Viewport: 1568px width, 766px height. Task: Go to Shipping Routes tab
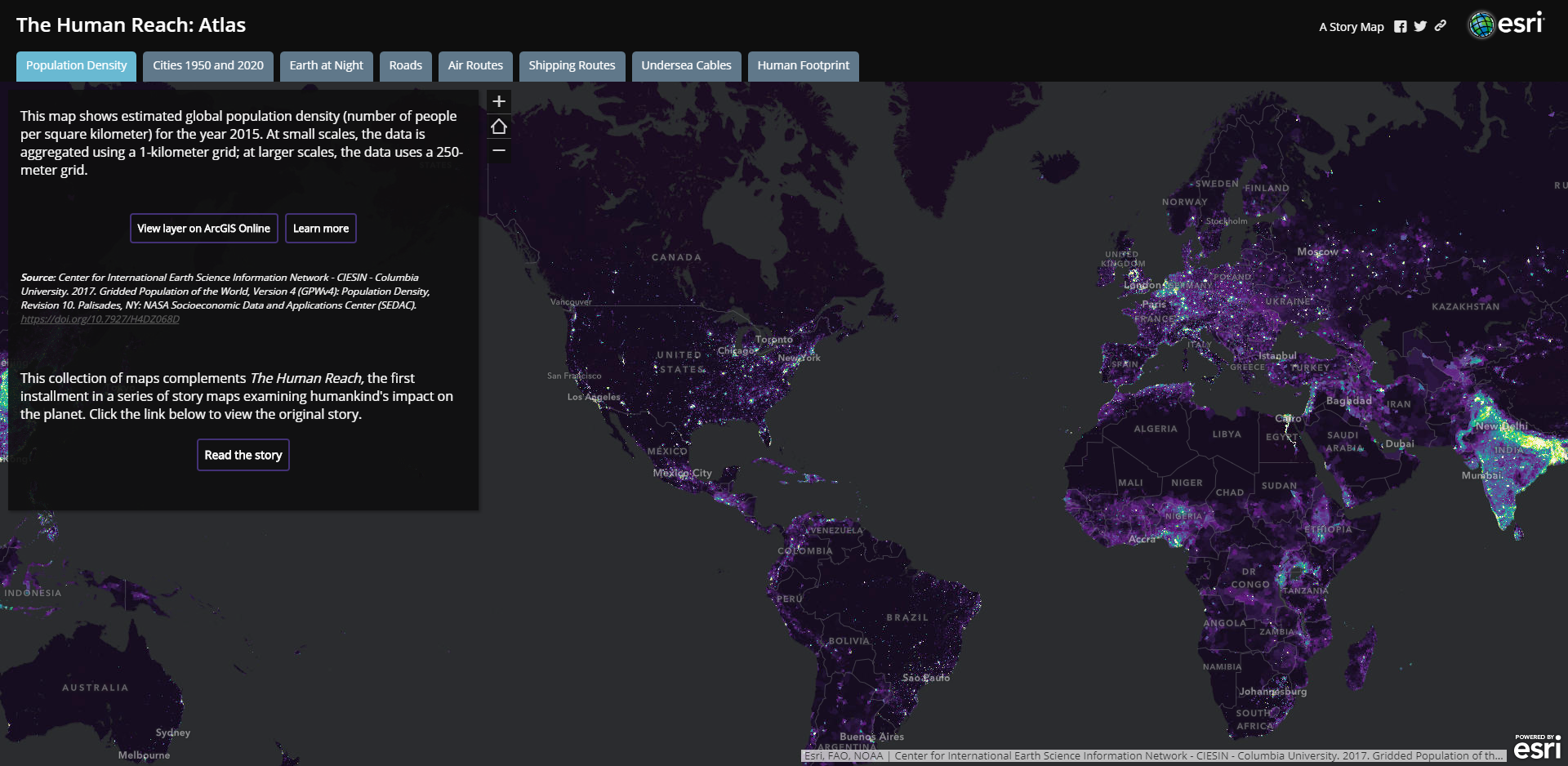point(572,65)
